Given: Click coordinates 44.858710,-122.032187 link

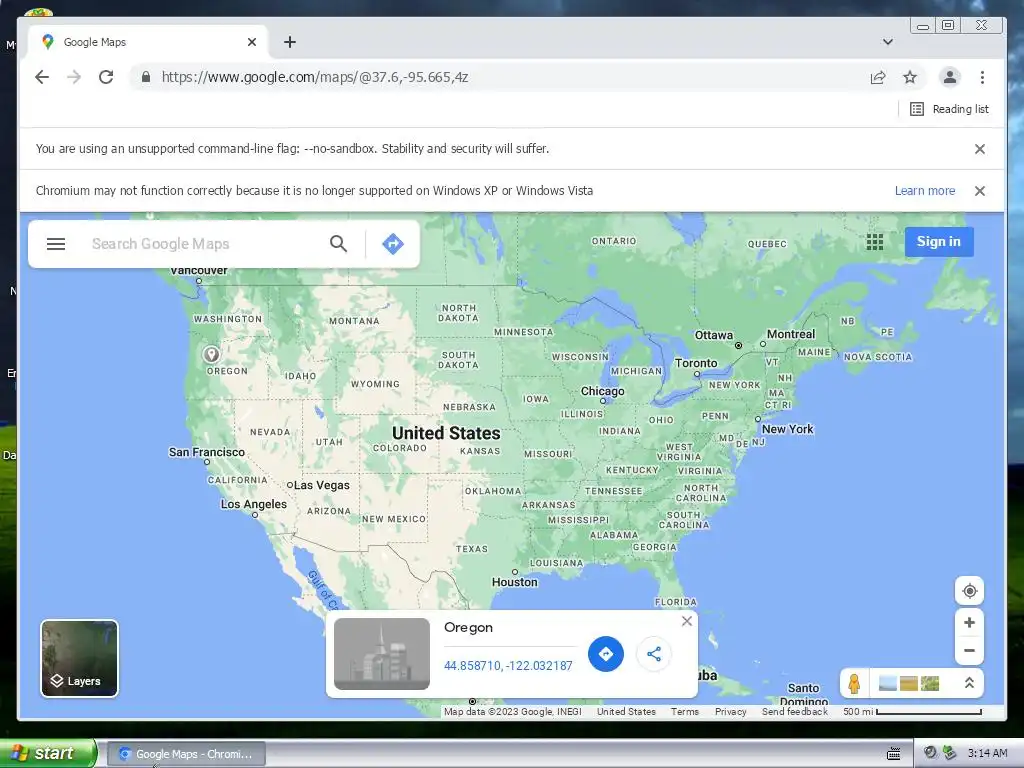Looking at the screenshot, I should coord(508,665).
